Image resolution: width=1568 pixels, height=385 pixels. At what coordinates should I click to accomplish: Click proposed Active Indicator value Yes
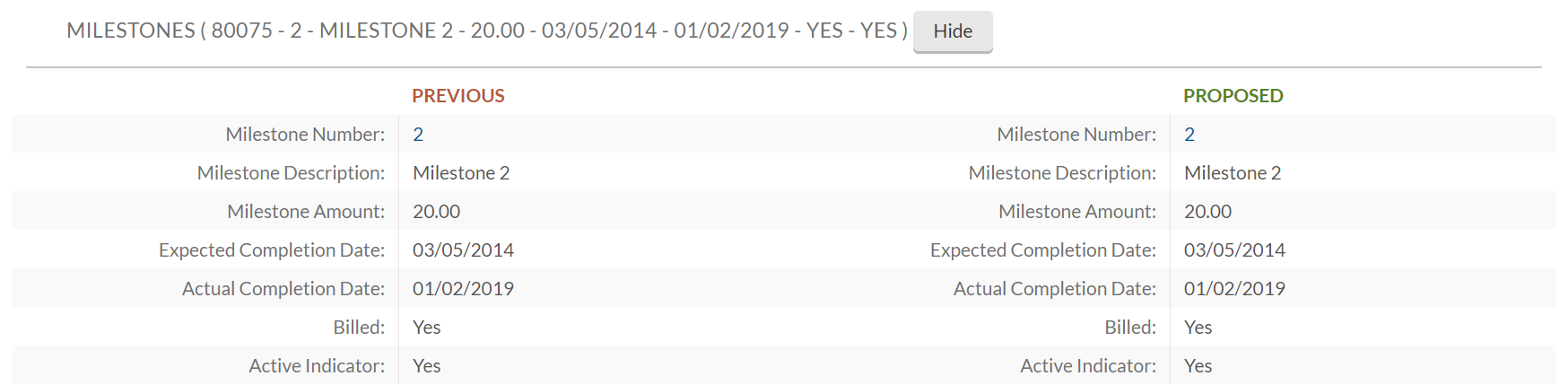(1198, 366)
